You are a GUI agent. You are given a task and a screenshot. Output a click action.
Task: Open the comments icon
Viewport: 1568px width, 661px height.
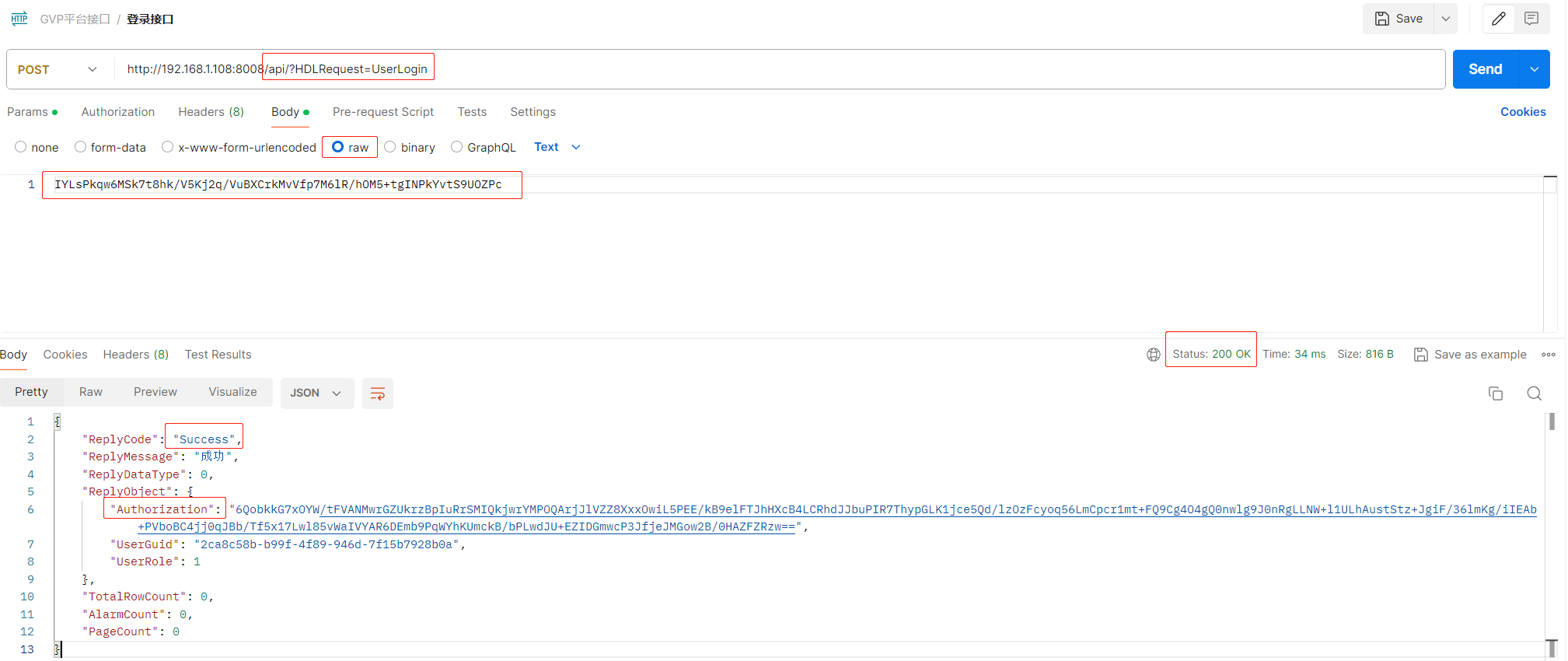[x=1531, y=19]
